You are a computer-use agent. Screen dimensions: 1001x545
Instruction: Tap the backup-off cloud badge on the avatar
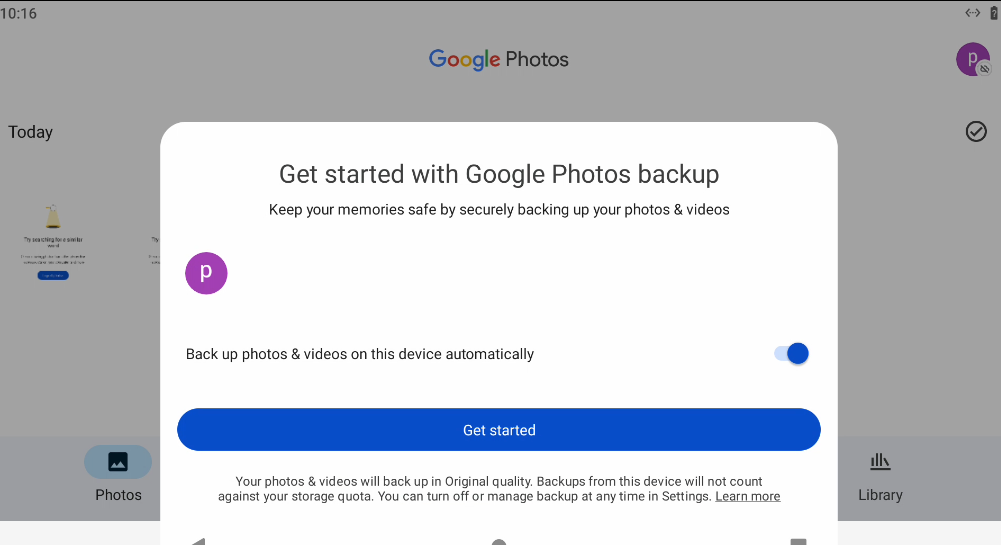(x=985, y=69)
